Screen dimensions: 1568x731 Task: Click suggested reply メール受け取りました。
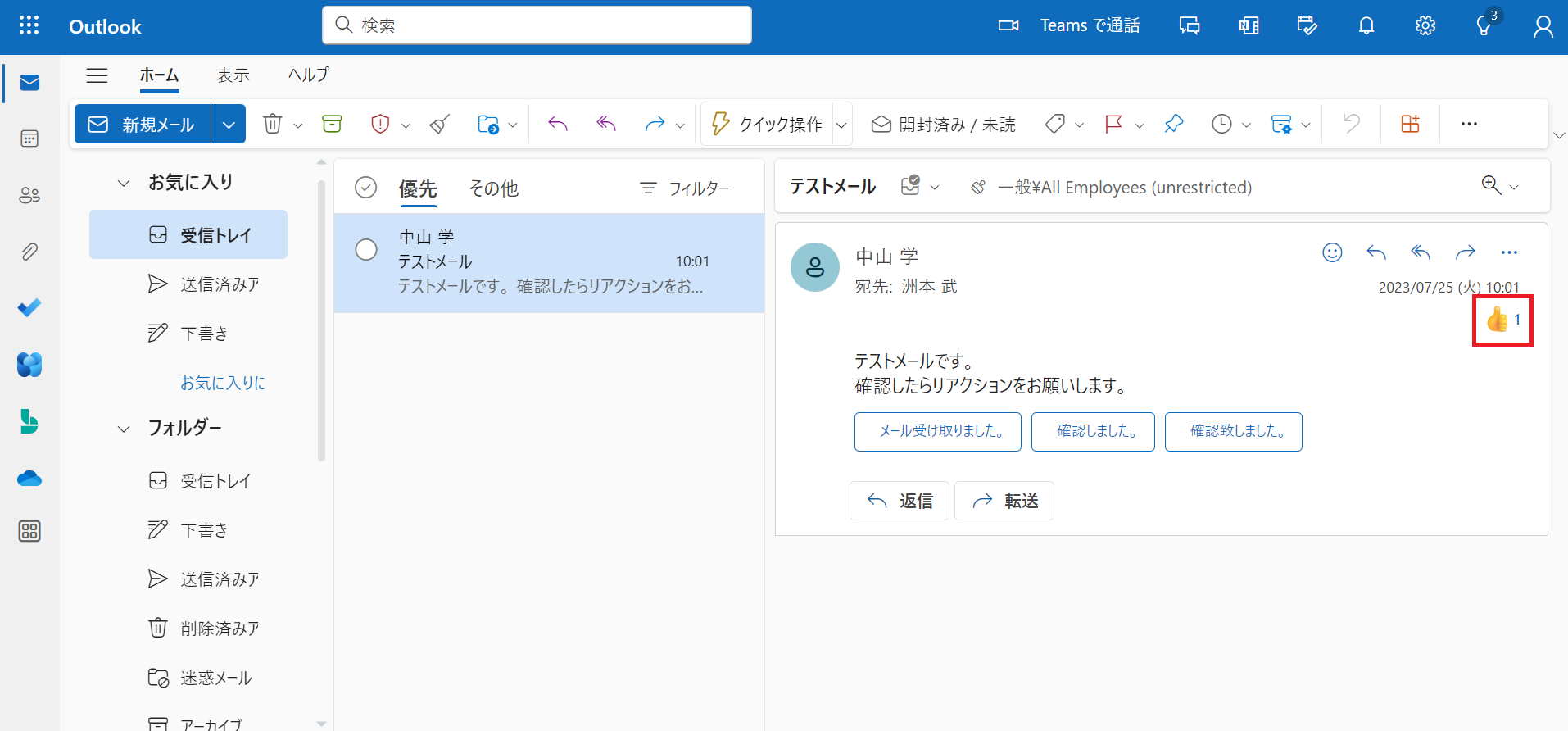pos(938,432)
